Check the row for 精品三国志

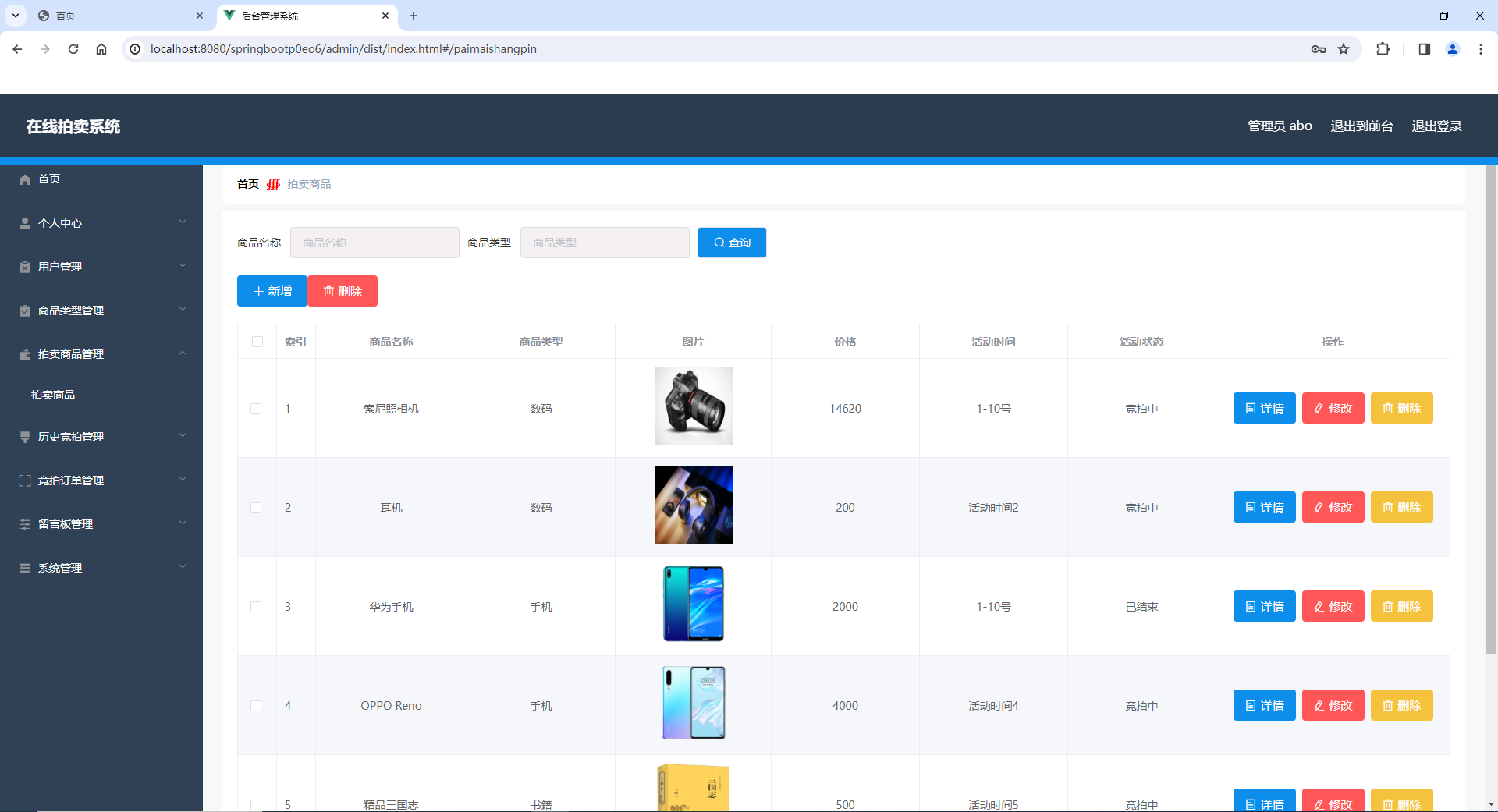coord(256,804)
